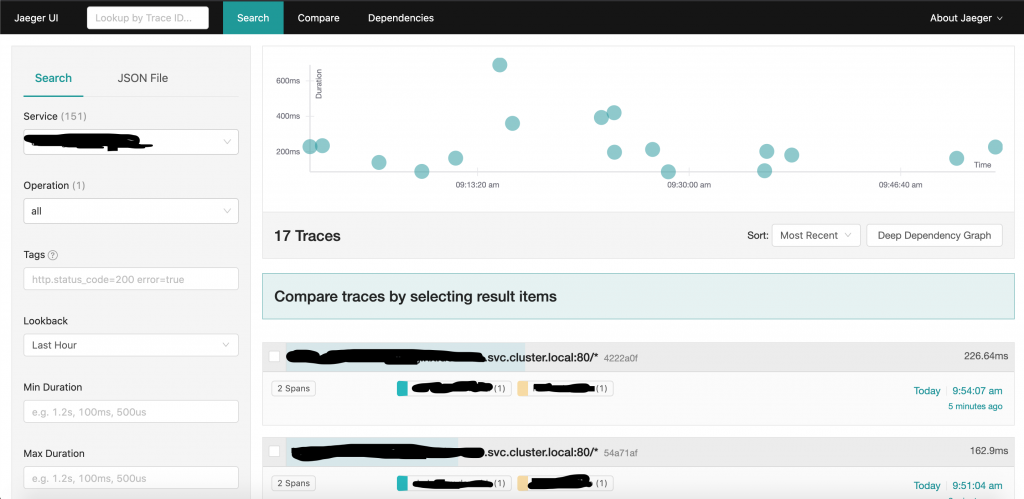Click the teal color block in second trace row

402,483
